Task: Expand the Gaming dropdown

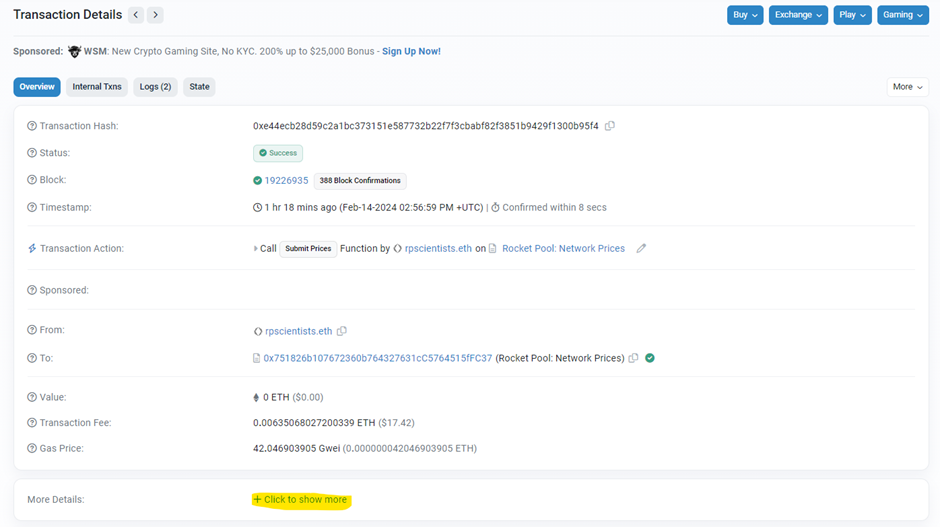Action: tap(902, 15)
